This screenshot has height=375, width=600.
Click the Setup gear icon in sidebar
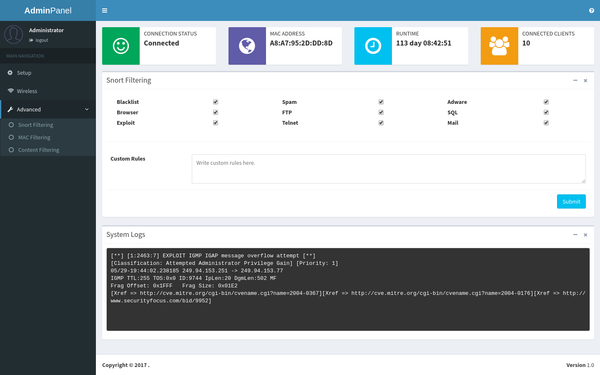tap(10, 72)
